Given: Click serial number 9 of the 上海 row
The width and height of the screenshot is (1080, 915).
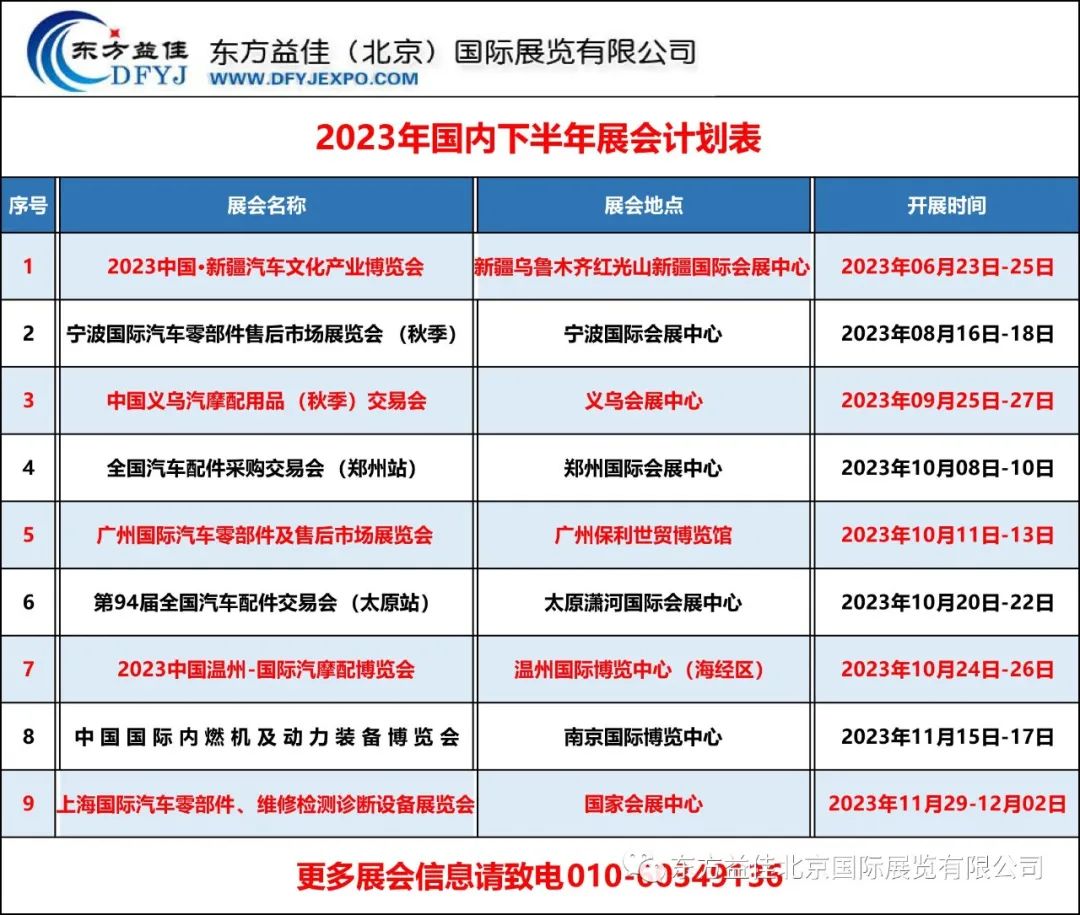Looking at the screenshot, I should [x=28, y=803].
